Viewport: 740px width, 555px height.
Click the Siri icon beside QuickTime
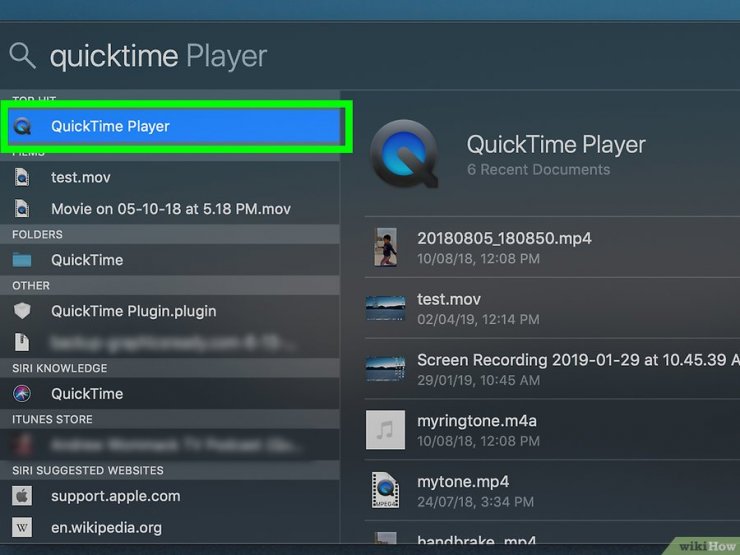click(x=22, y=394)
